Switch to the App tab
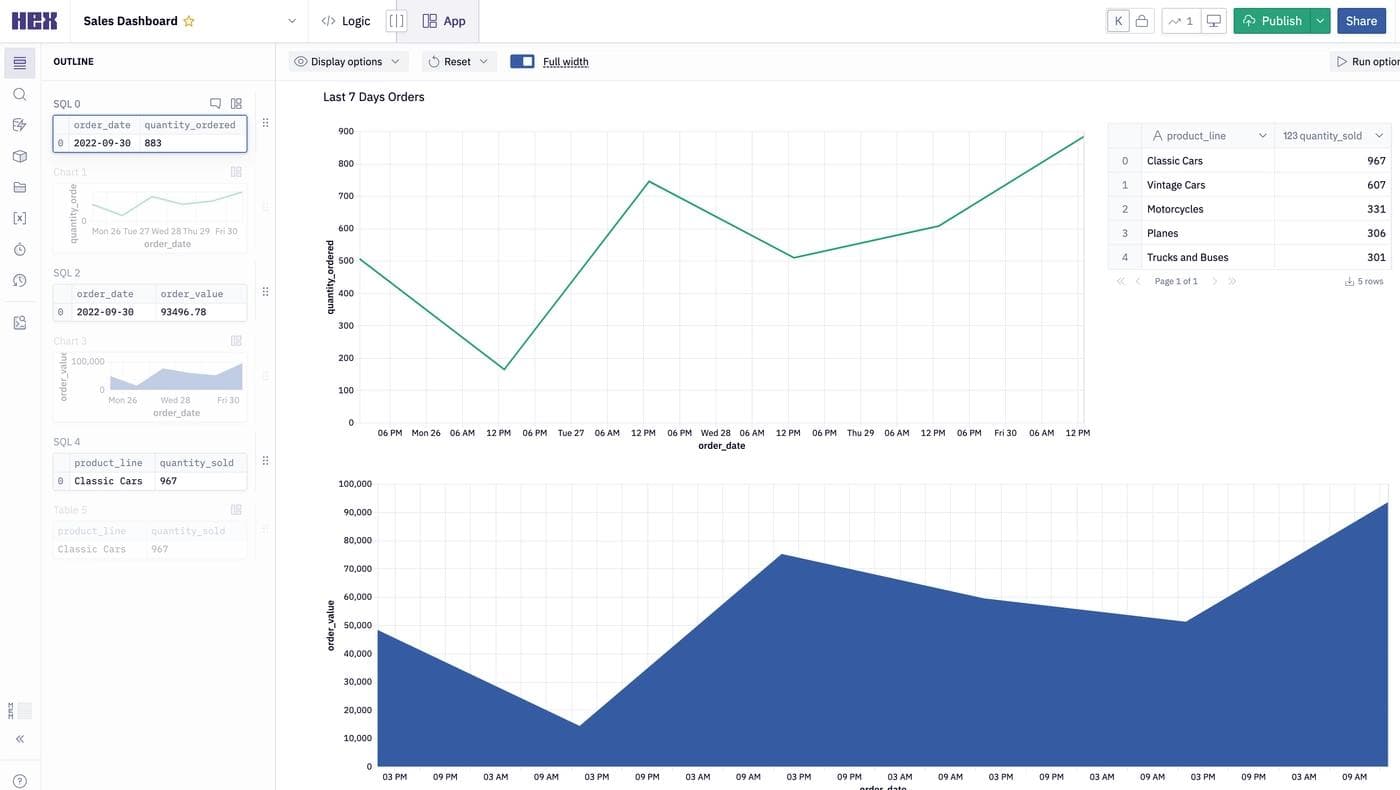The width and height of the screenshot is (1400, 790). click(x=444, y=21)
